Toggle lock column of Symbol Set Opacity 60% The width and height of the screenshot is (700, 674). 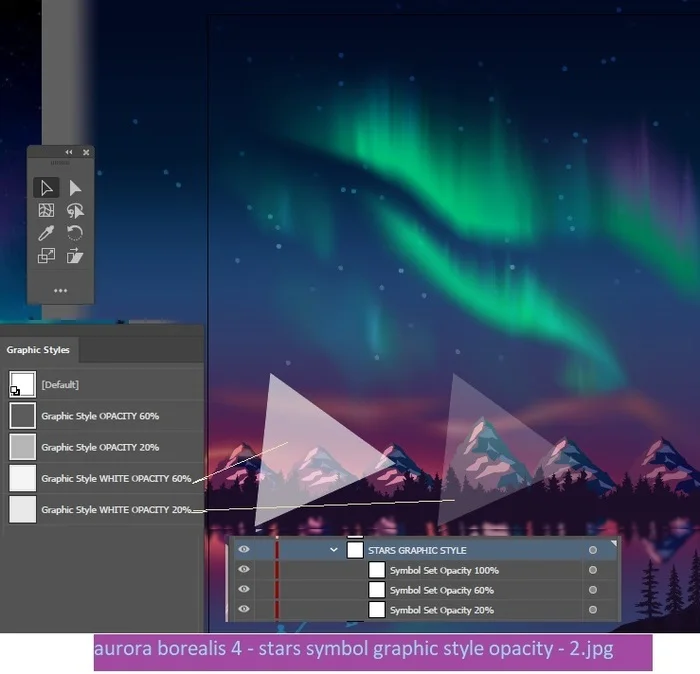(264, 590)
